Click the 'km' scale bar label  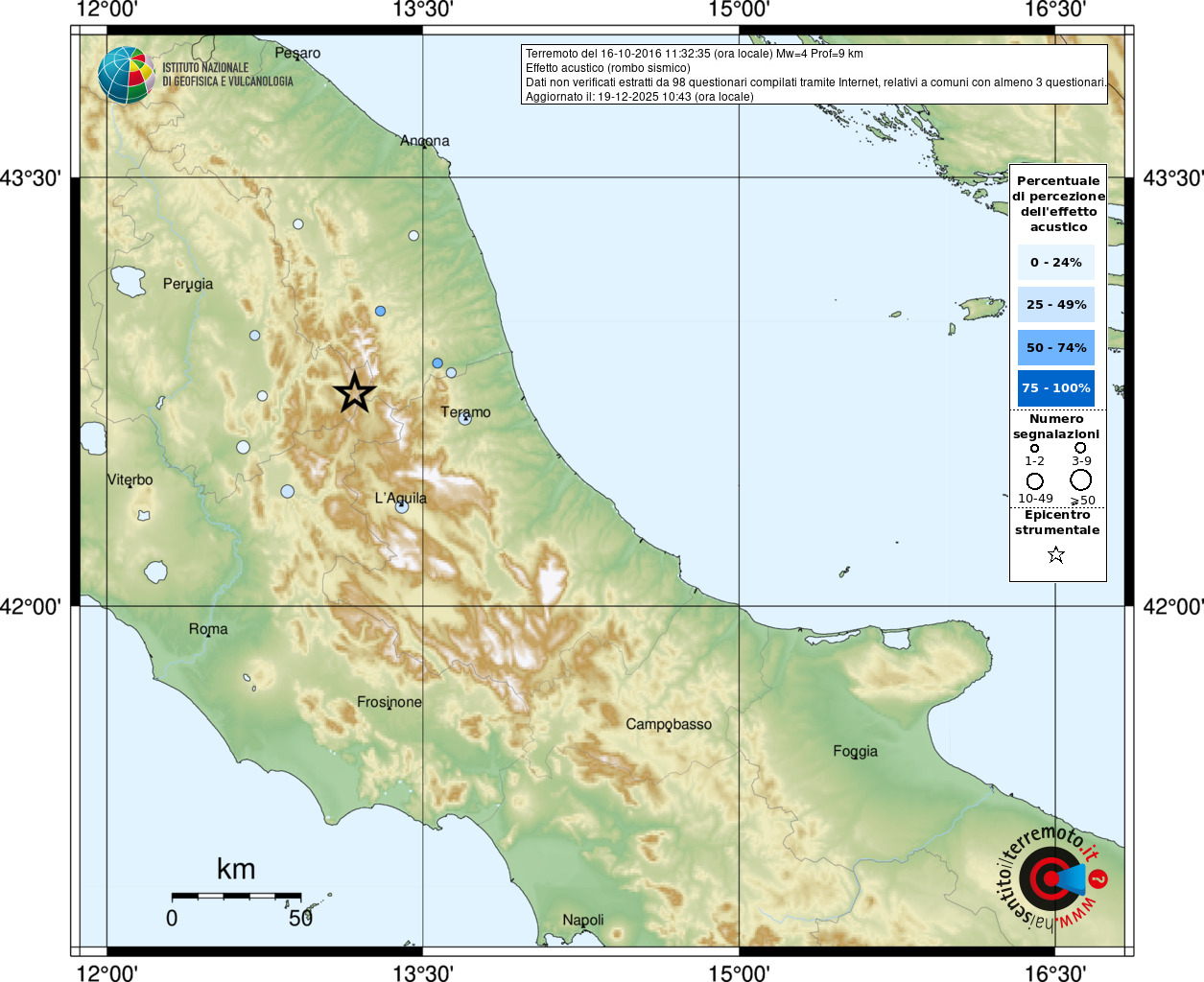click(x=236, y=869)
